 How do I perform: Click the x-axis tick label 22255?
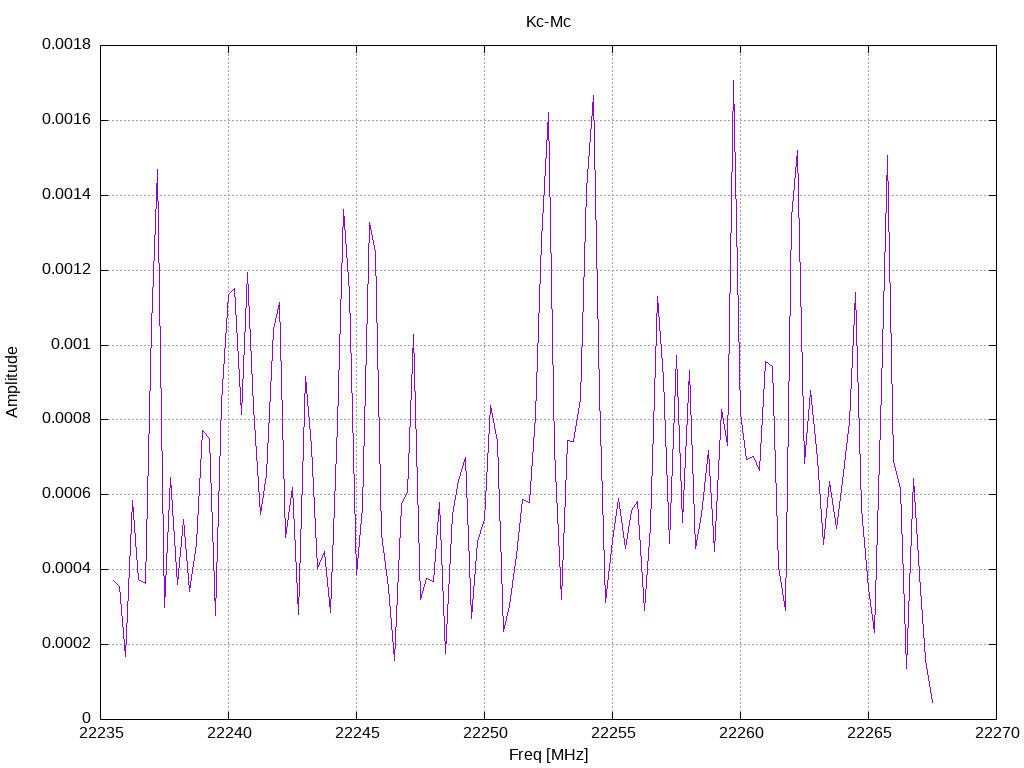tap(613, 733)
